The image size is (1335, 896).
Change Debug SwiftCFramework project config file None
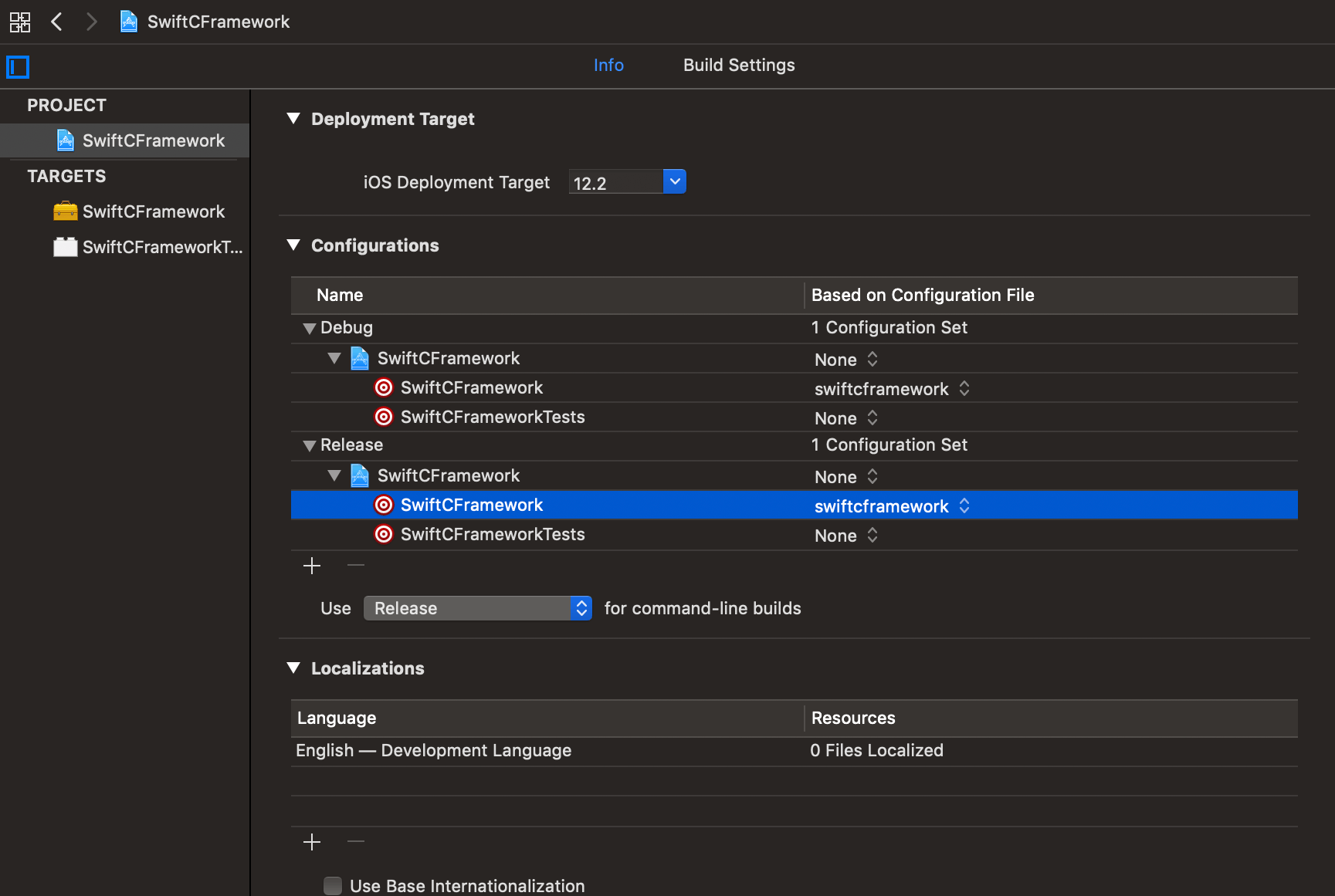[846, 360]
